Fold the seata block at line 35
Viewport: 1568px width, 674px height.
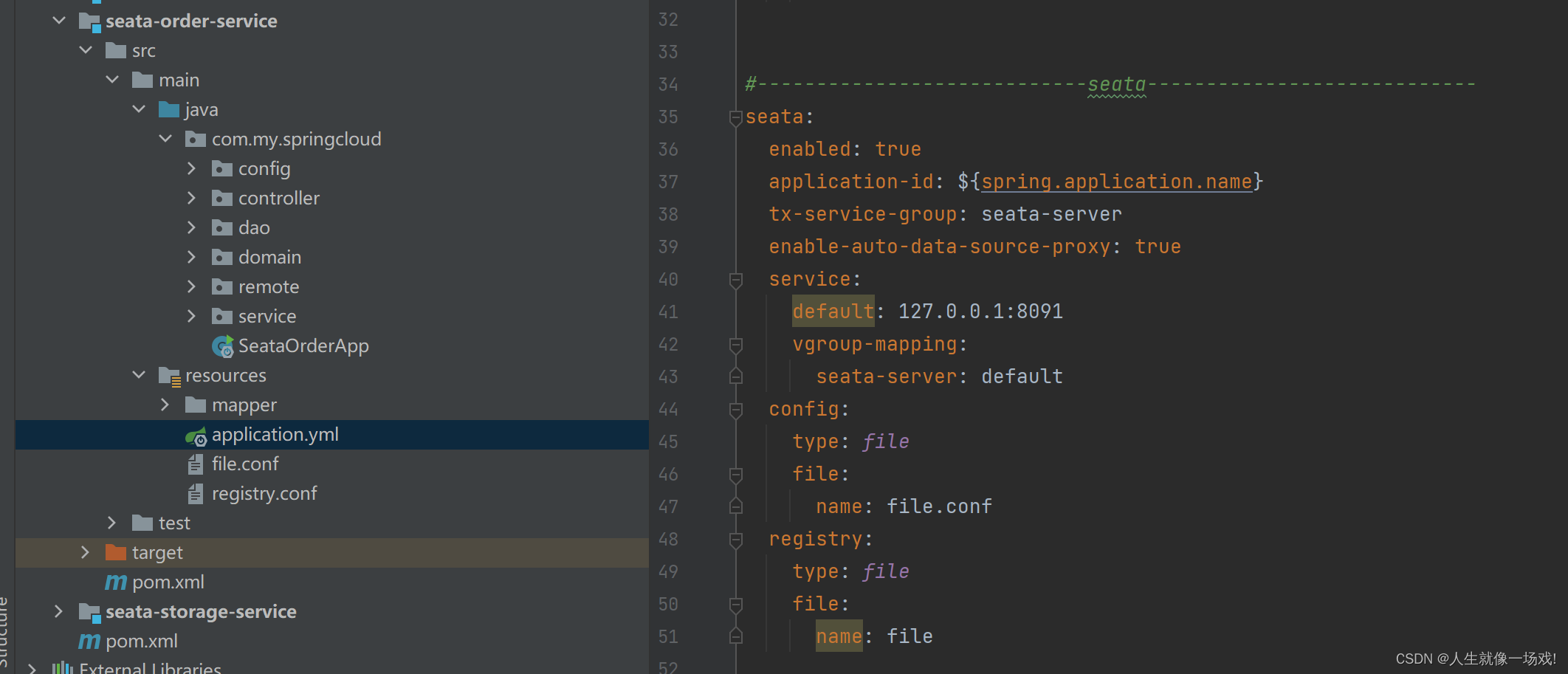coord(735,117)
